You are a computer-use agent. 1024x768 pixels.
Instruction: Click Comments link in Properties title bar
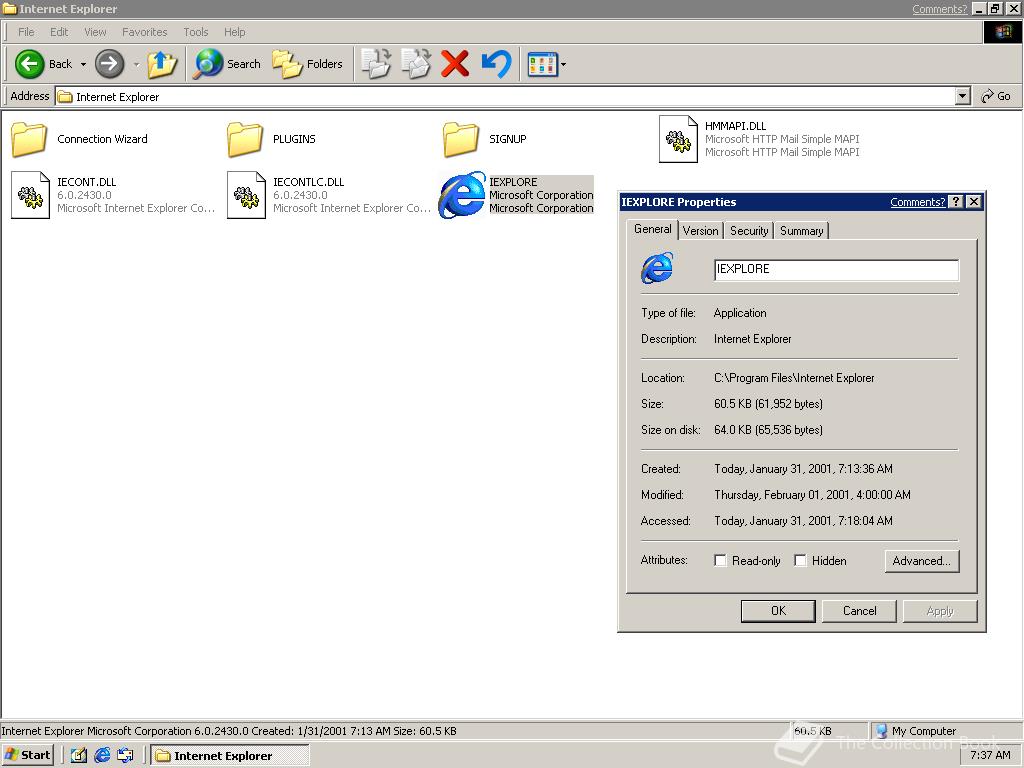pos(917,202)
